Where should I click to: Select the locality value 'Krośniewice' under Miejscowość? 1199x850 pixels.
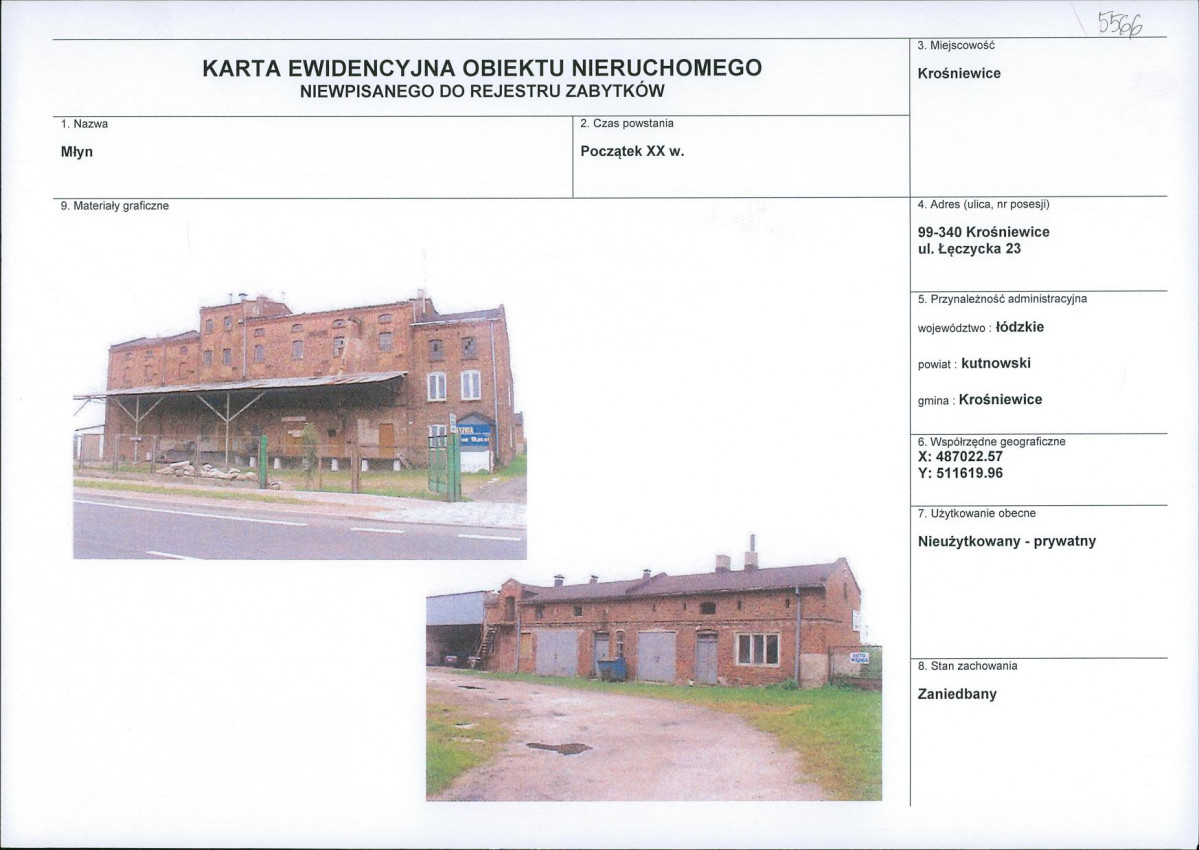click(x=959, y=73)
